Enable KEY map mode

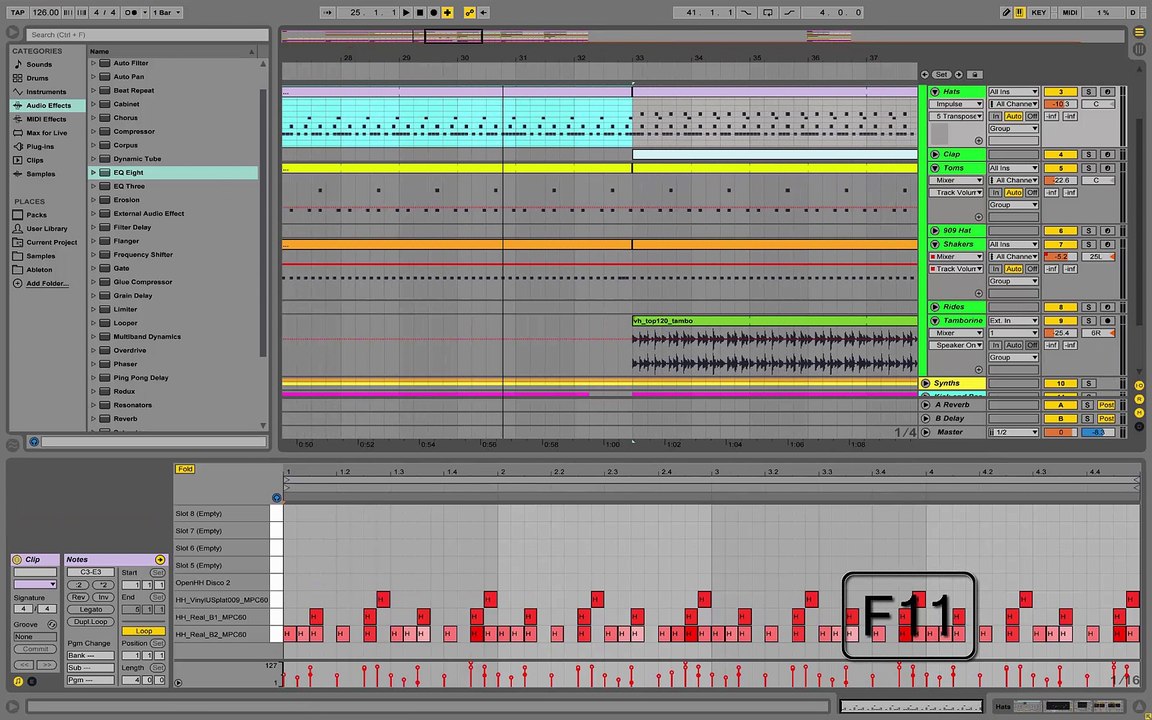pos(1039,12)
